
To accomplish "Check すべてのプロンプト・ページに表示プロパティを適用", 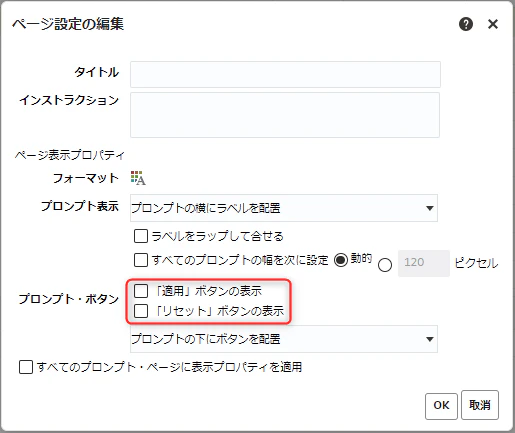I will click(x=26, y=367).
